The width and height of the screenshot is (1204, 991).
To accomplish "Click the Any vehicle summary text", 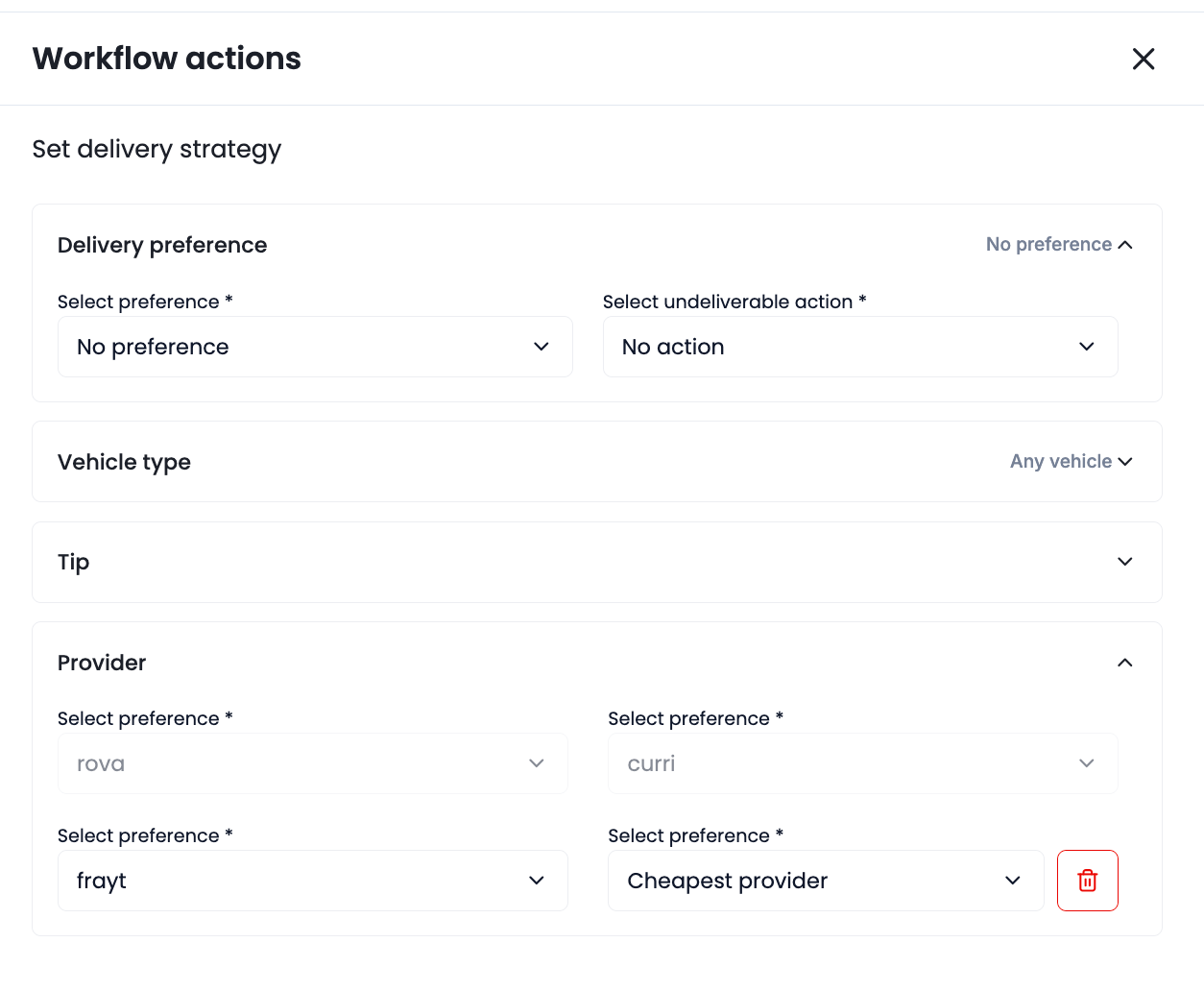I will (1060, 462).
